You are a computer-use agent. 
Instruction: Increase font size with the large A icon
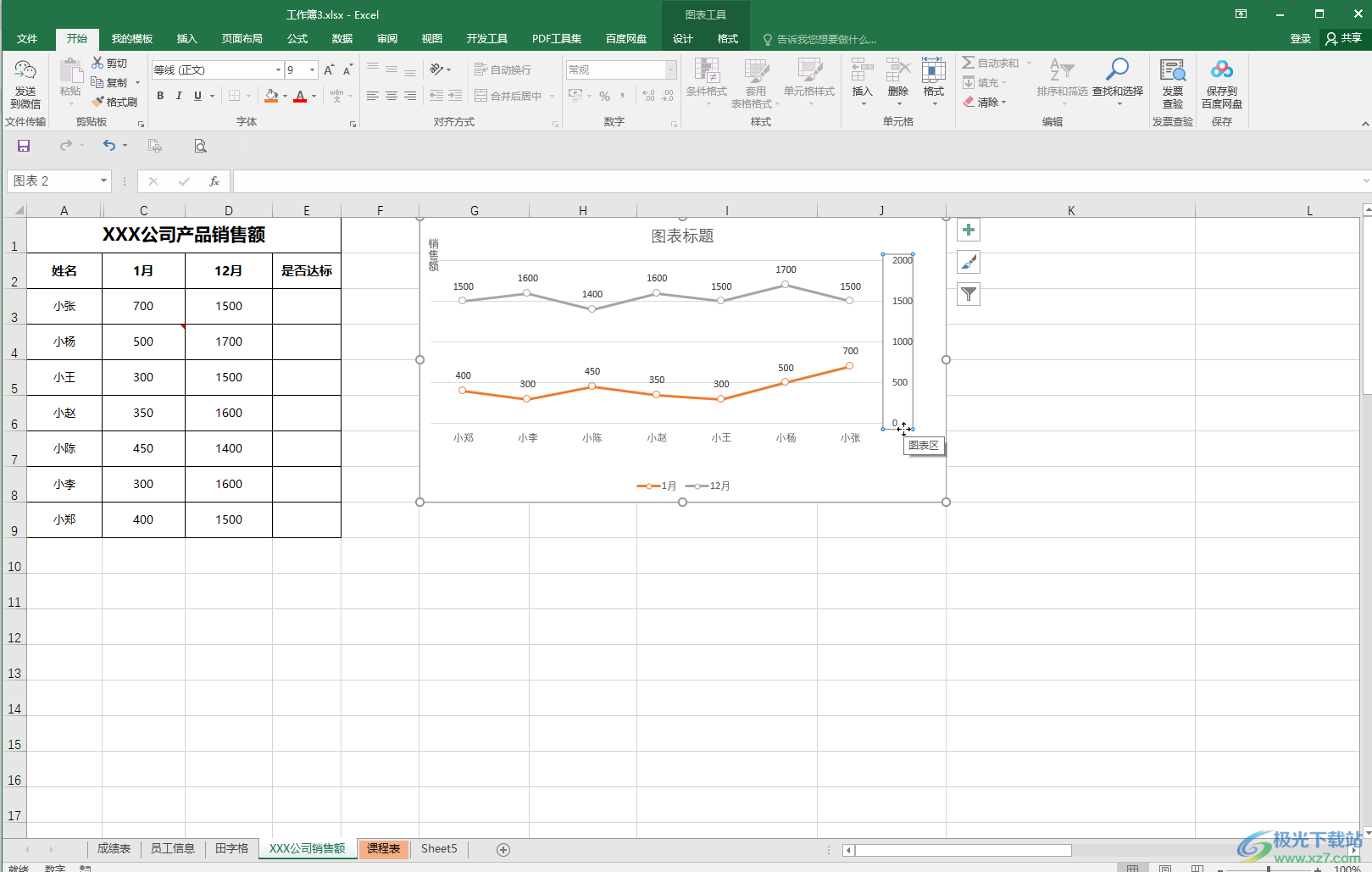[x=329, y=69]
